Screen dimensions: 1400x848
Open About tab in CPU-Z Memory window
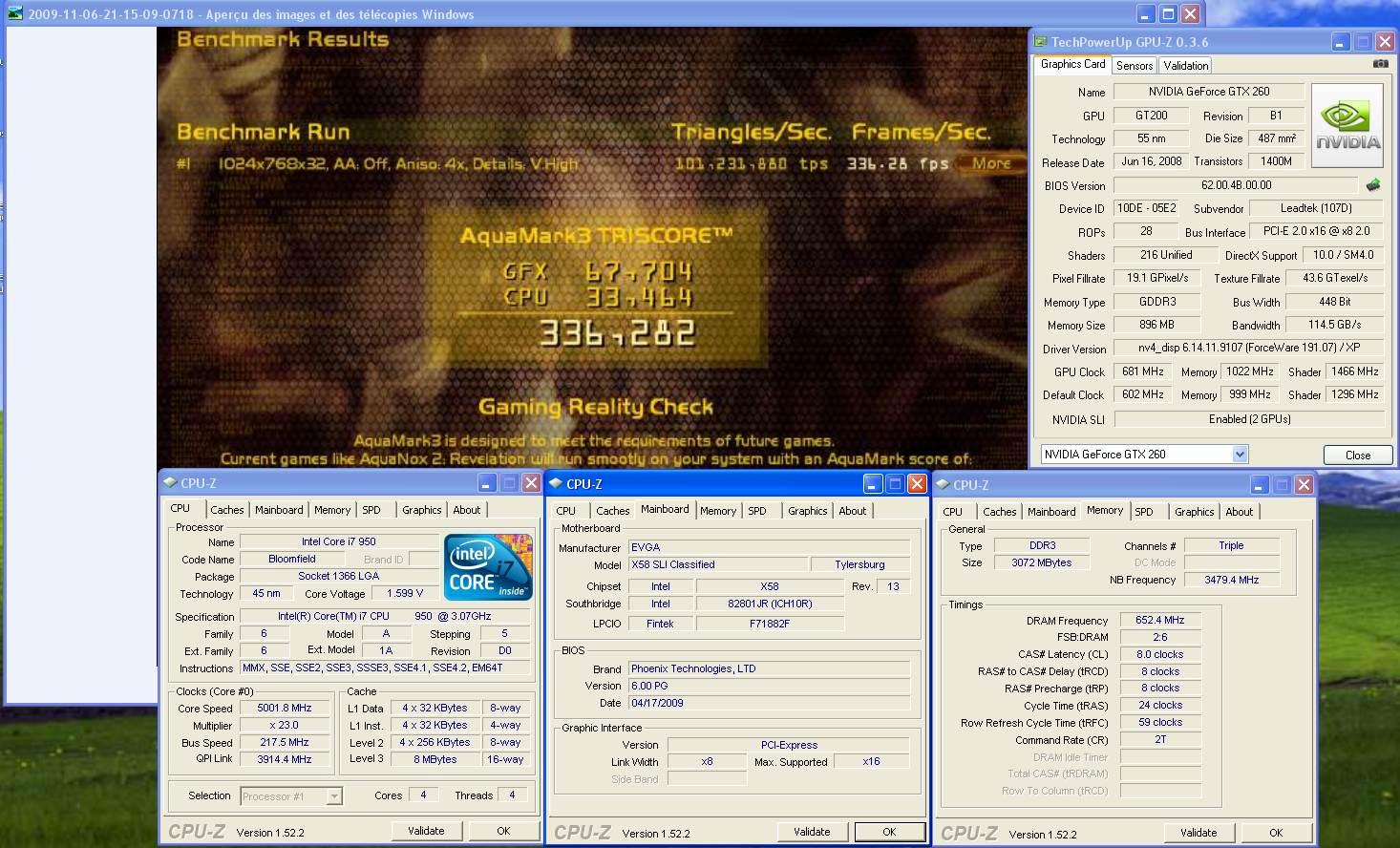pyautogui.click(x=1239, y=512)
